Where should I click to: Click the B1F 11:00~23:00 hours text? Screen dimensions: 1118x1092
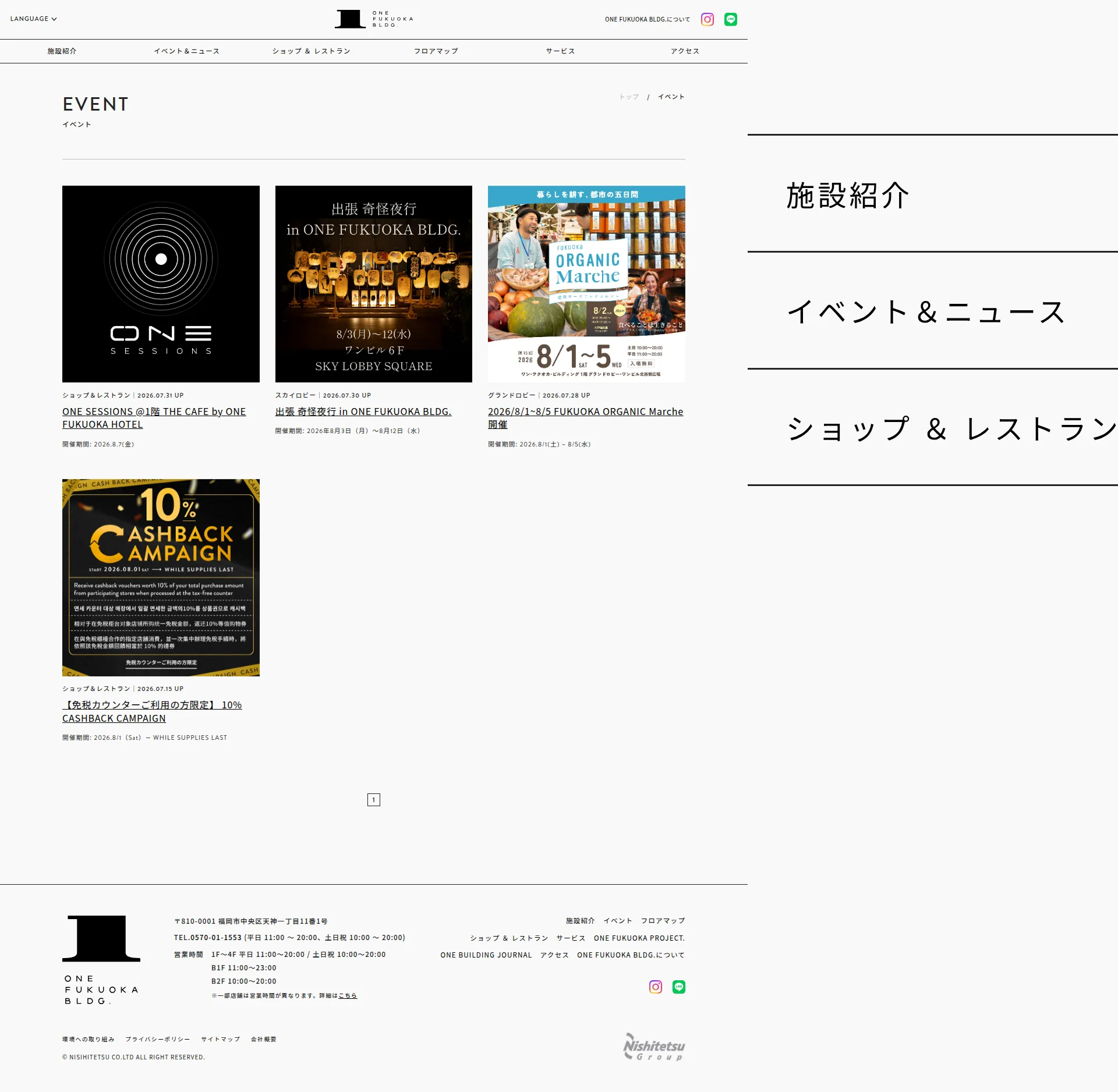(244, 968)
